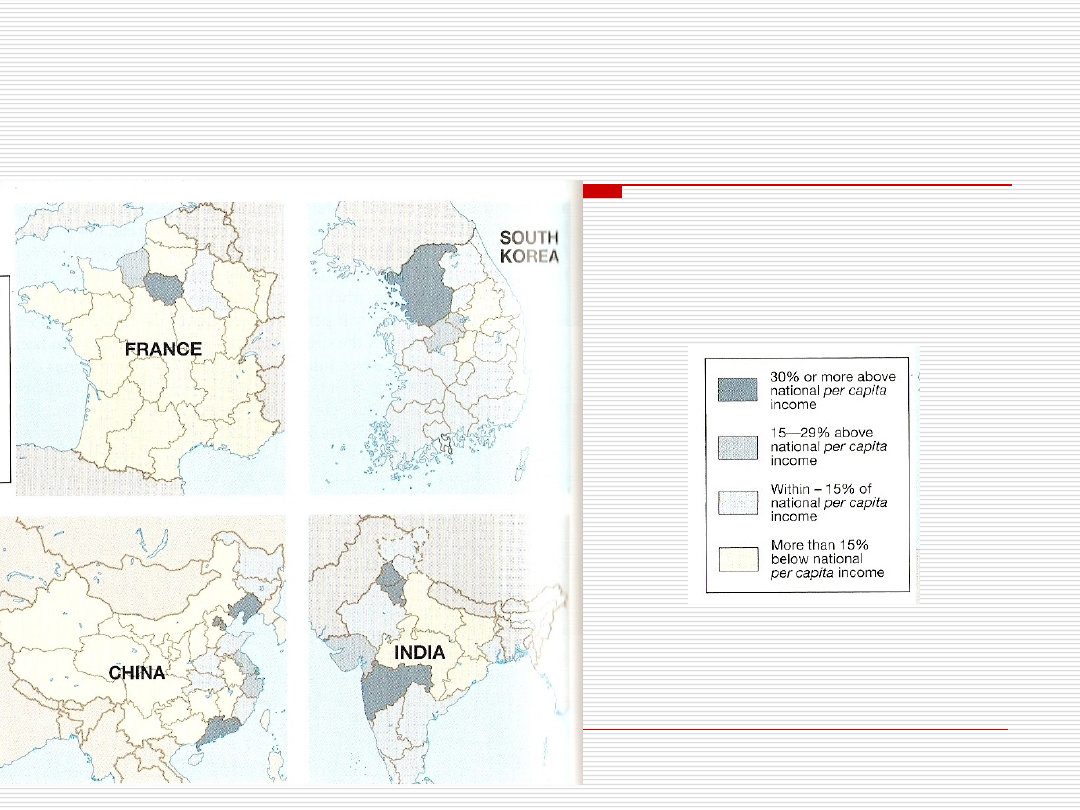Select the "Within – 15%" legend swatch

(x=739, y=503)
